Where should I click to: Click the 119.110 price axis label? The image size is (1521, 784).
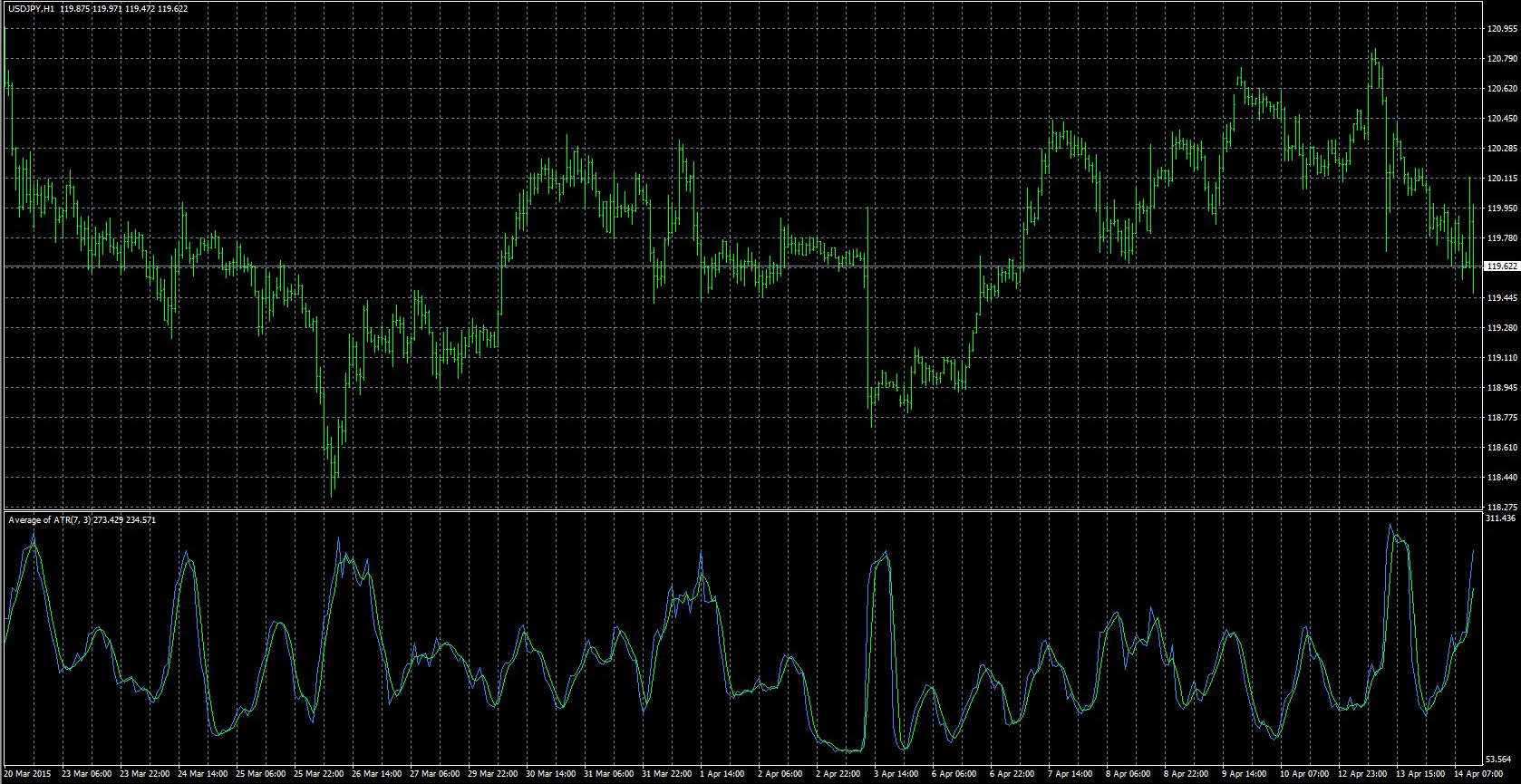pos(1502,358)
